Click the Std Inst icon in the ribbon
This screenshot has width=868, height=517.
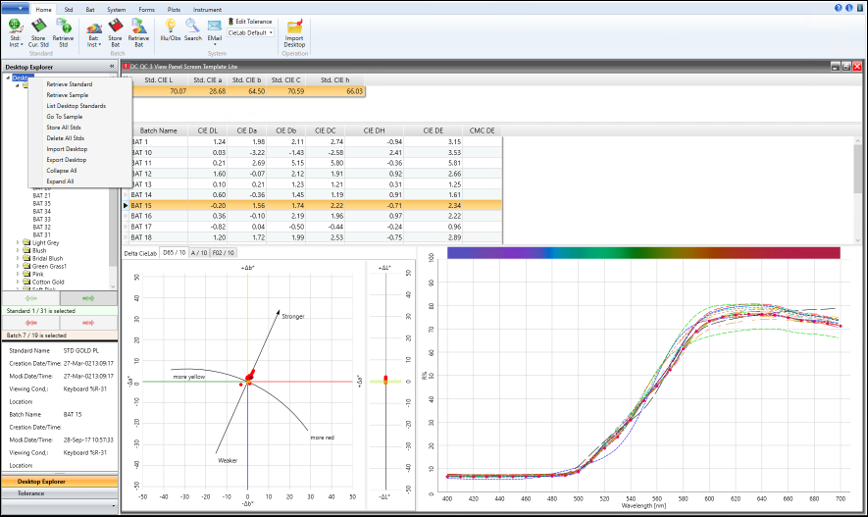pyautogui.click(x=15, y=26)
